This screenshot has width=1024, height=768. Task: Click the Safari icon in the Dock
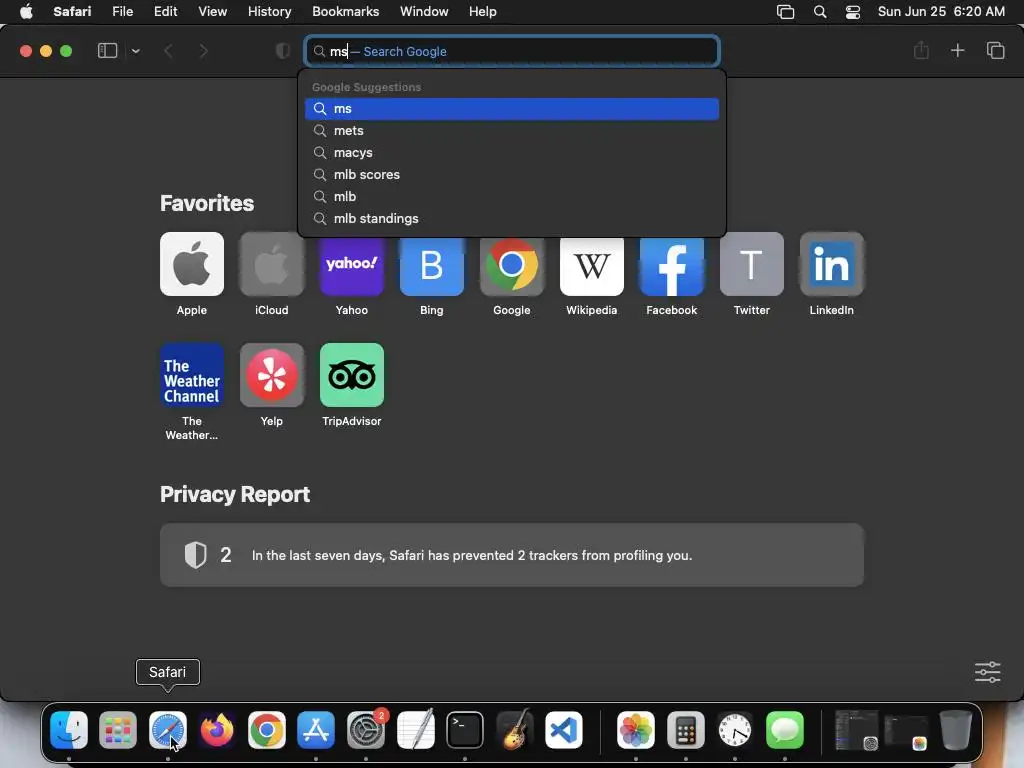168,730
